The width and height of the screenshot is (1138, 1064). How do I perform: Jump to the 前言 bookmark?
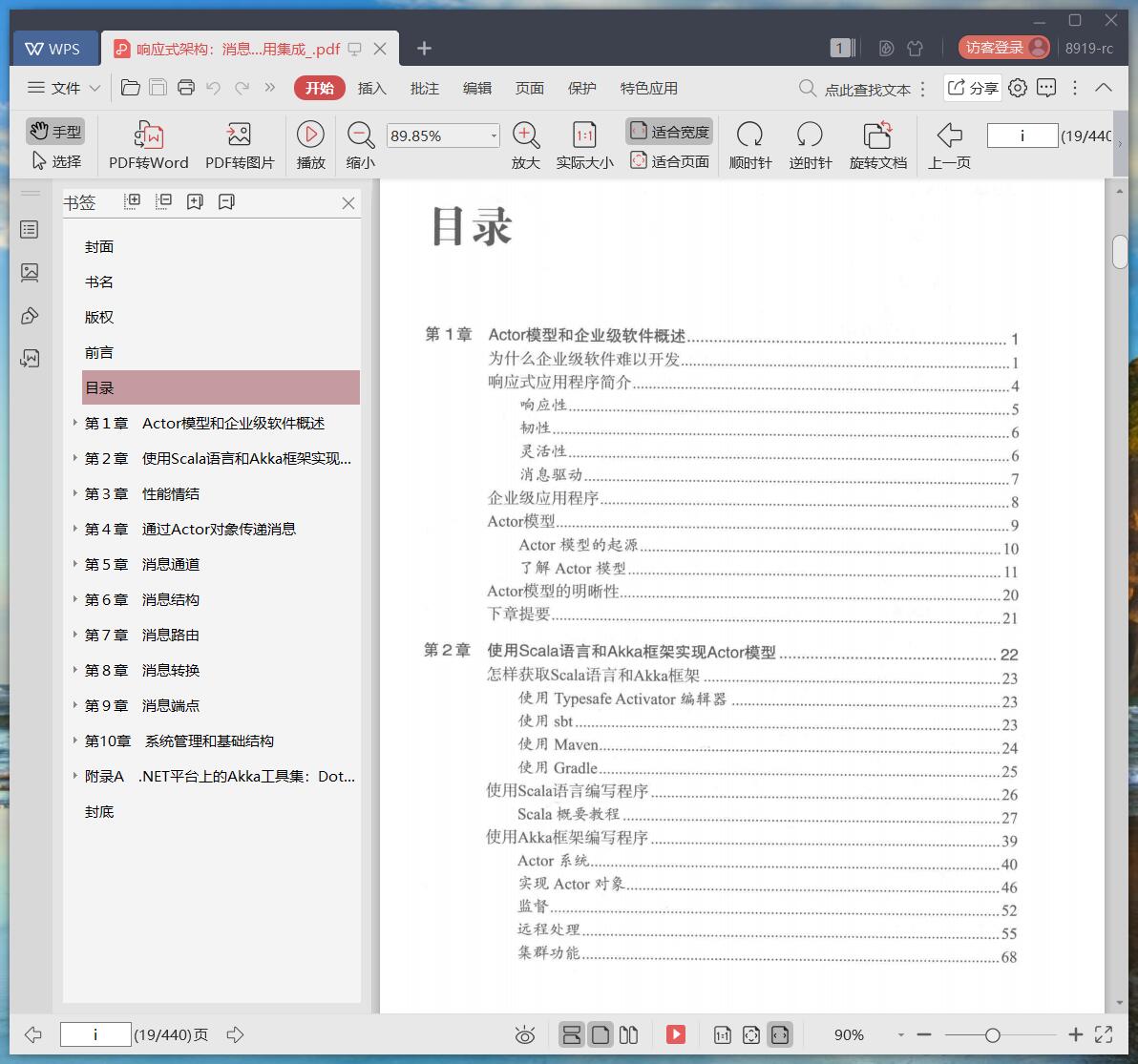tap(99, 352)
